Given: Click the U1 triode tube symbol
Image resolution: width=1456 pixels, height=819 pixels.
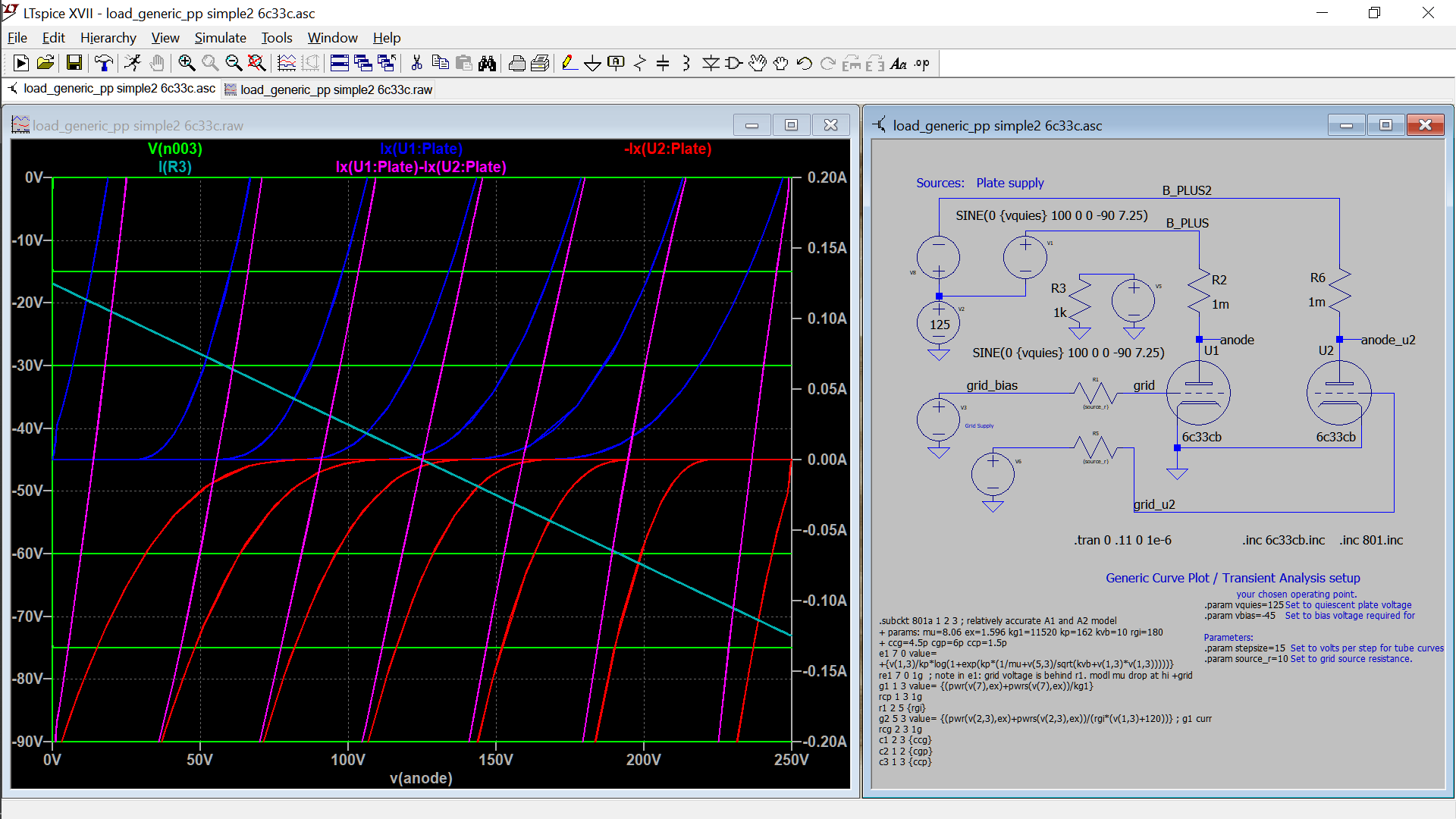Looking at the screenshot, I should 1198,393.
